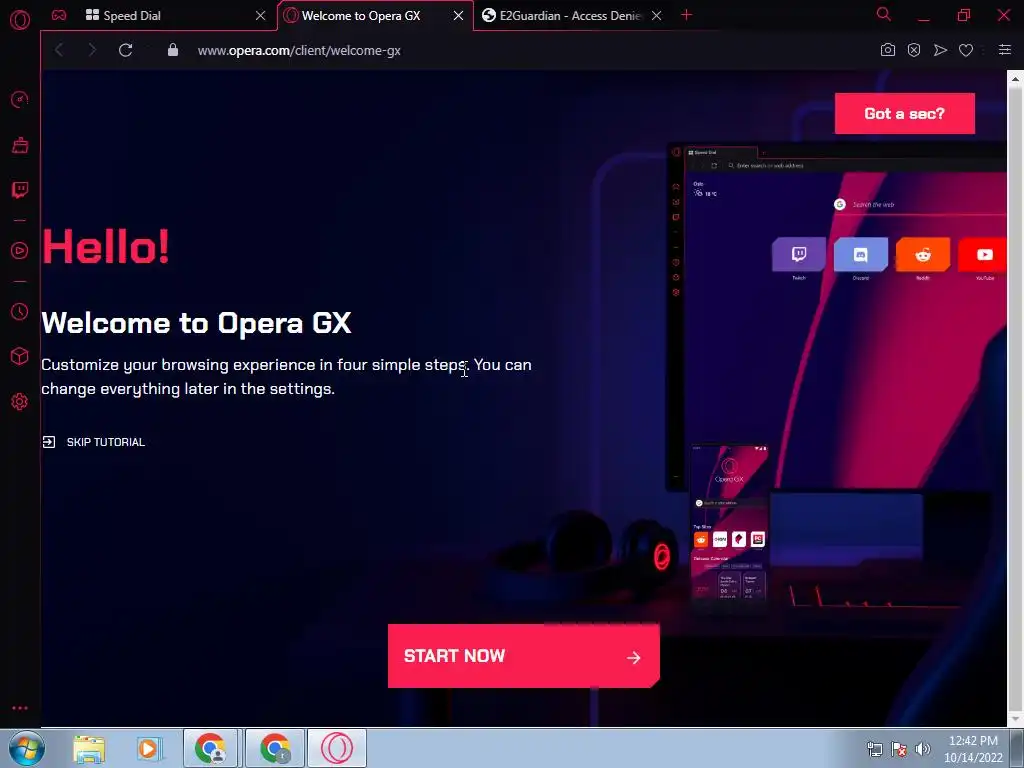Open first Chrome taskbar icon
The height and width of the screenshot is (768, 1024).
click(210, 748)
